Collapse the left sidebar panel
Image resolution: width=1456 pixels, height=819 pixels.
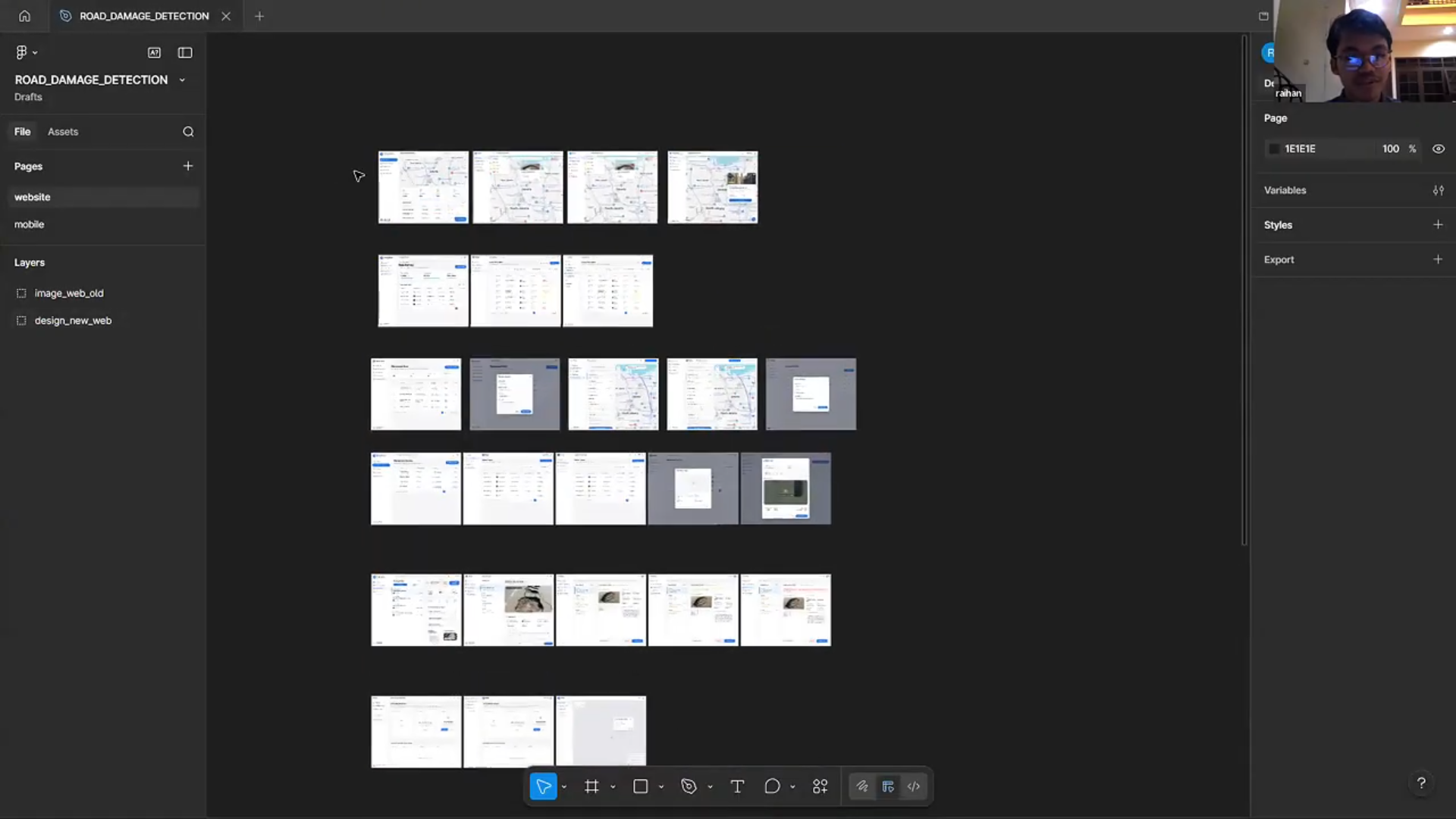[184, 52]
